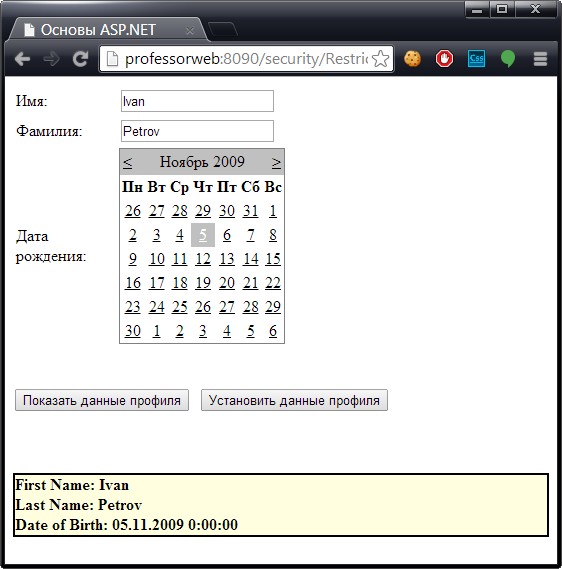This screenshot has height=569, width=562.
Task: Pick date 8 in the calendar
Action: [x=273, y=235]
